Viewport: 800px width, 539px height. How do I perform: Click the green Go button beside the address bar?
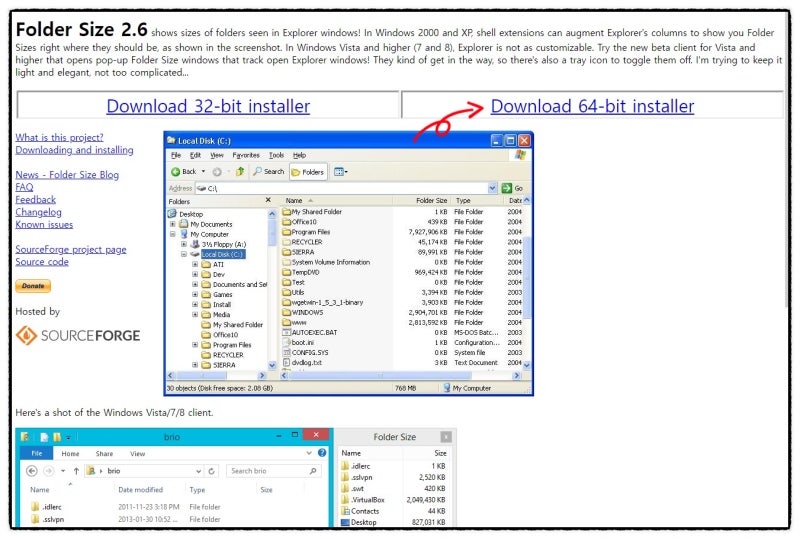point(512,188)
